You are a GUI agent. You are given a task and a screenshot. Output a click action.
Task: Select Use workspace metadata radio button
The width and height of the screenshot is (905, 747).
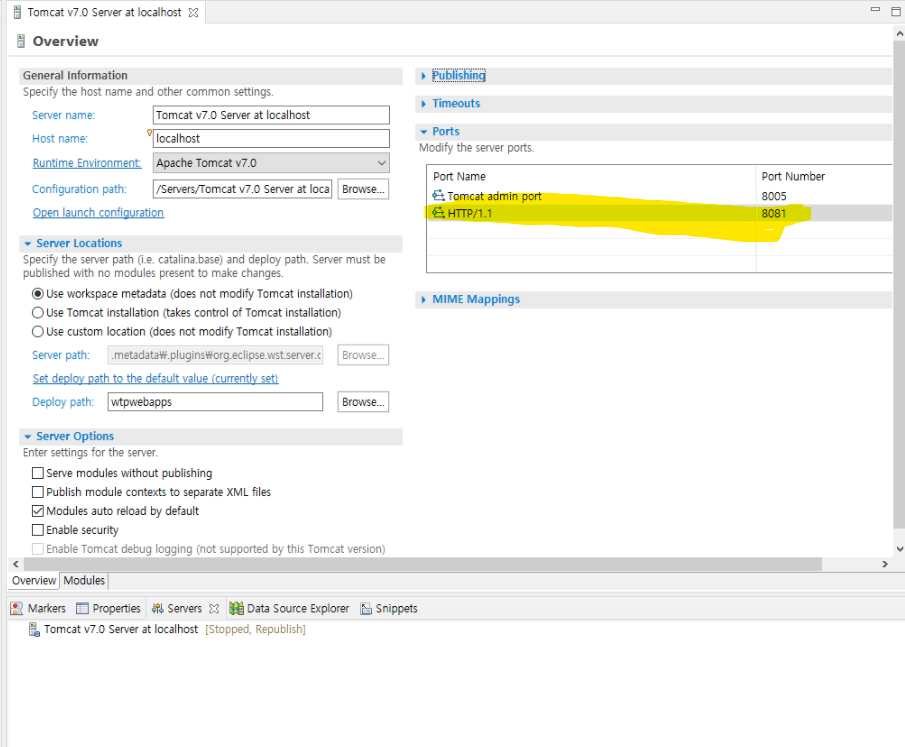(38, 294)
